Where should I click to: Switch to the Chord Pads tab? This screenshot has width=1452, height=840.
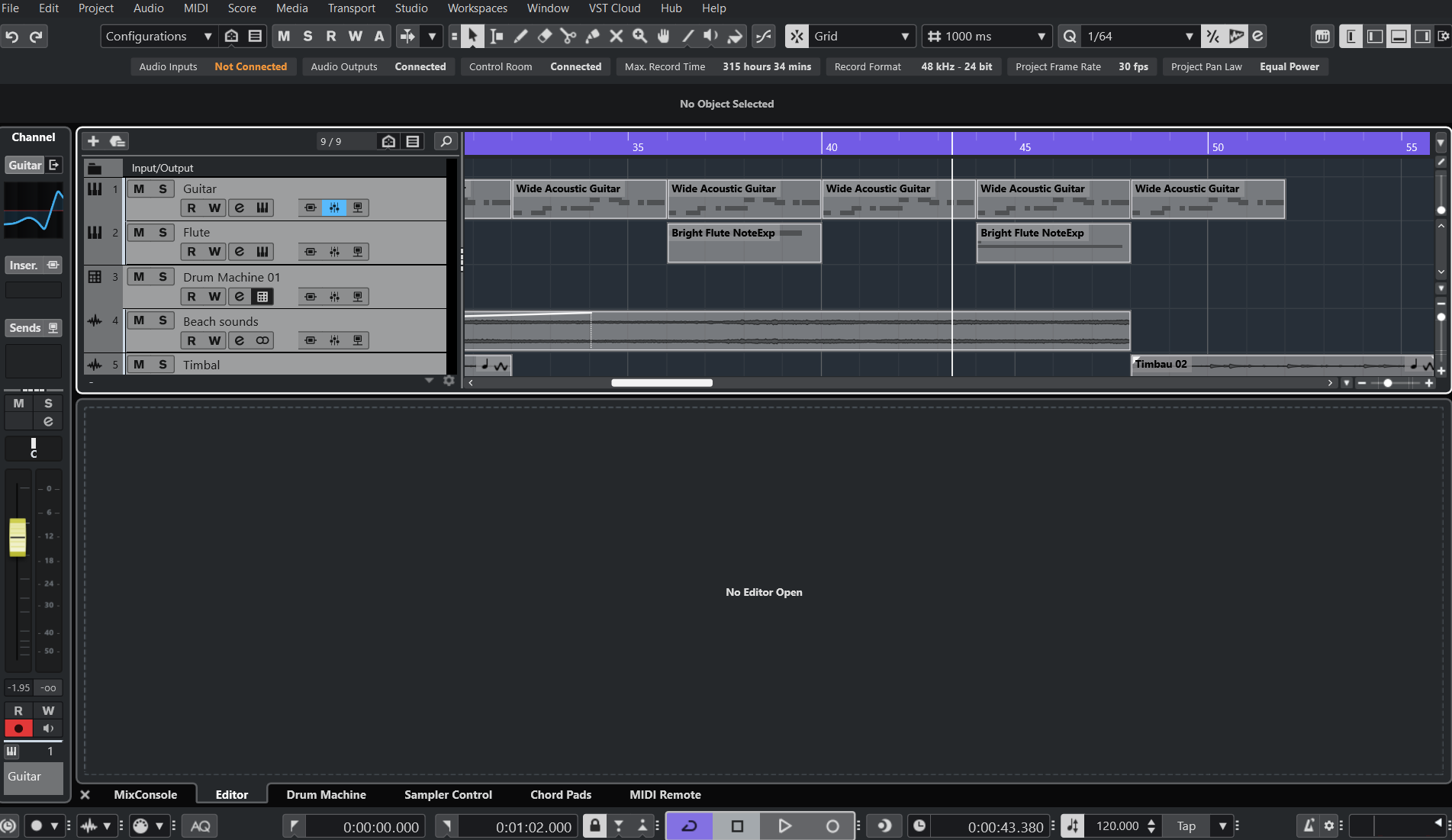point(561,794)
